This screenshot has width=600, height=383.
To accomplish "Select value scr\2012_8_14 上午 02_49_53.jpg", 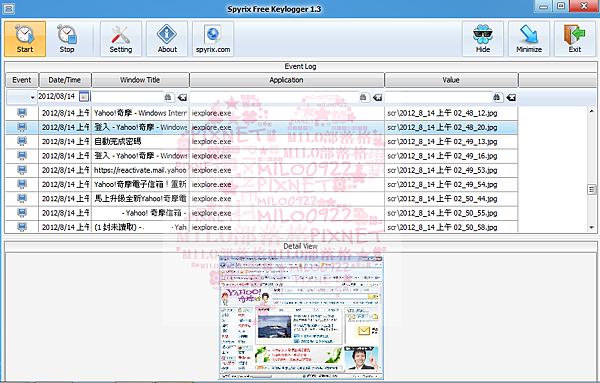I will [451, 170].
